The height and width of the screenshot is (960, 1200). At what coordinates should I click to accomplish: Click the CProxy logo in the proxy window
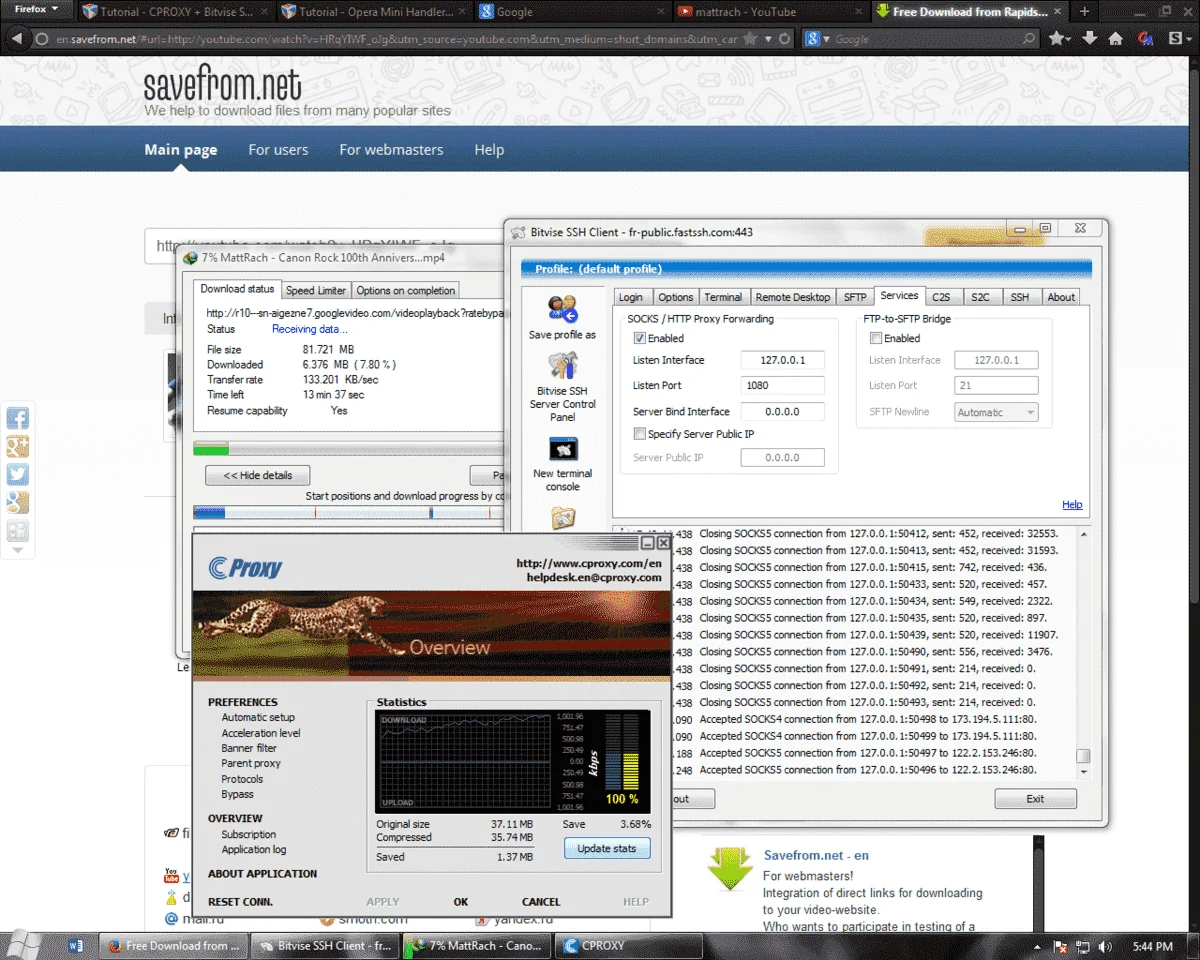pyautogui.click(x=245, y=568)
